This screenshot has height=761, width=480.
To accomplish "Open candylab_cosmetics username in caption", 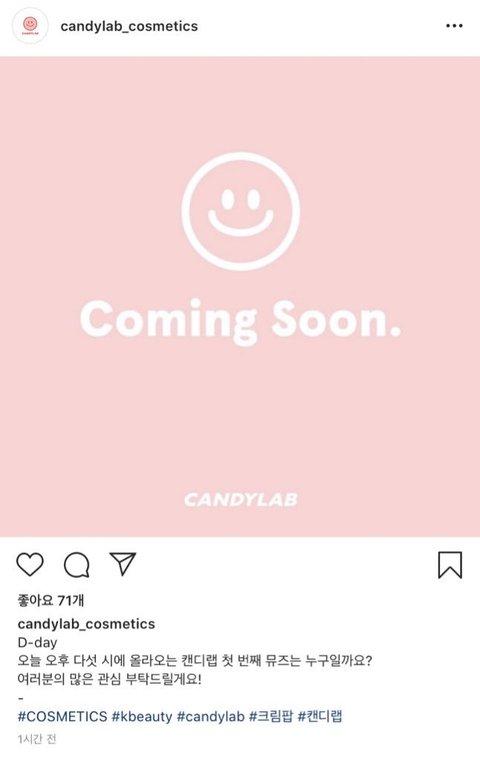I will click(x=86, y=624).
